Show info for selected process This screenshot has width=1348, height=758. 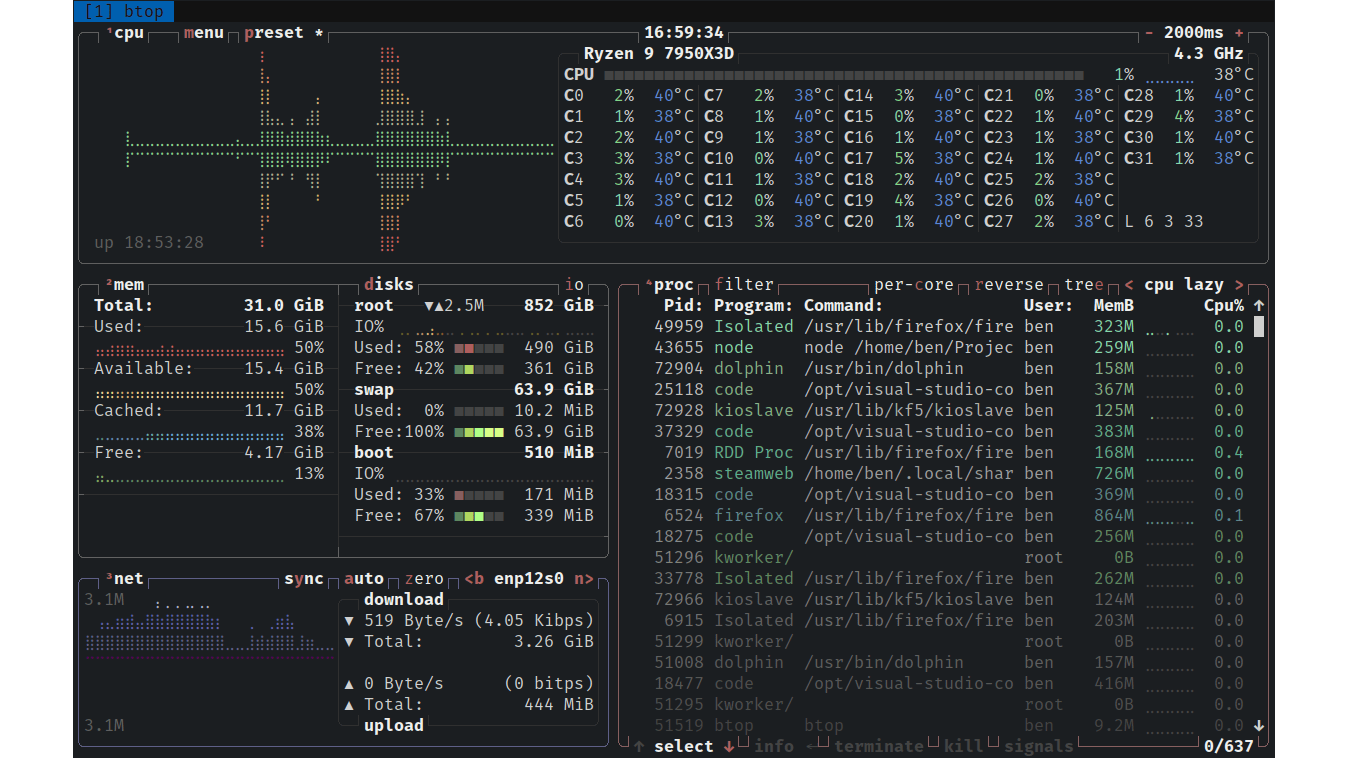774,747
